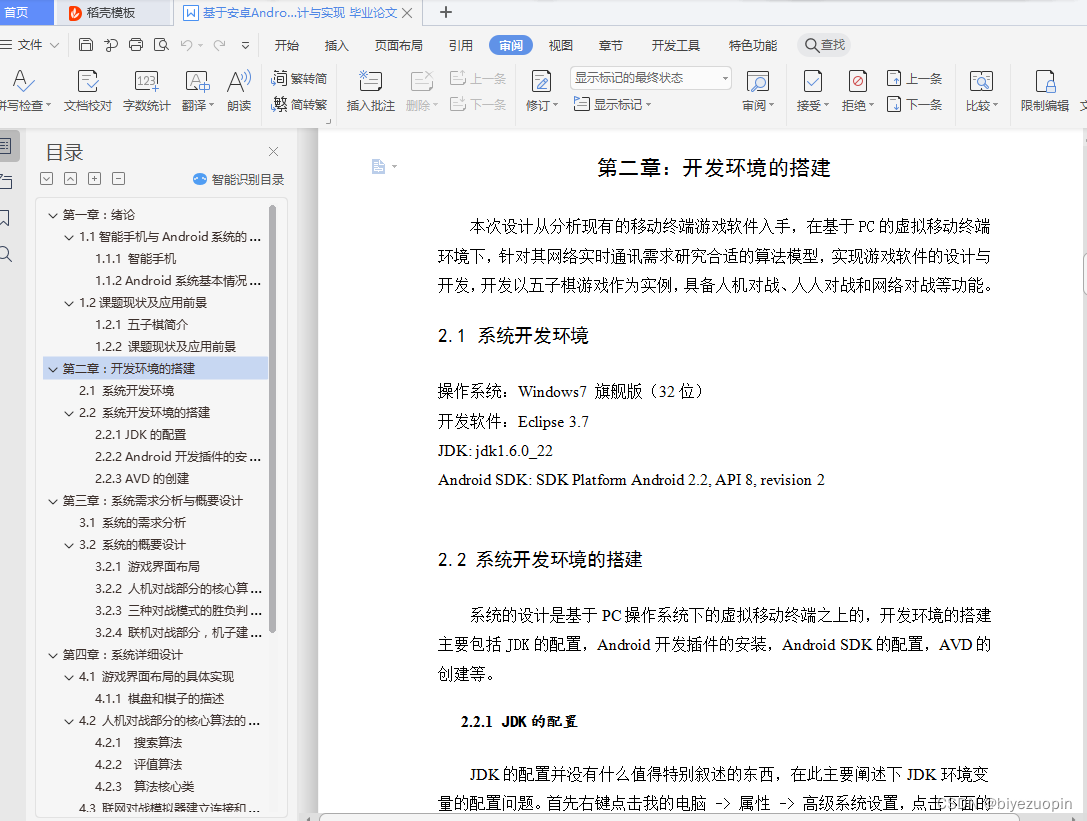Close the 毕业论文 document tab

click(x=407, y=12)
